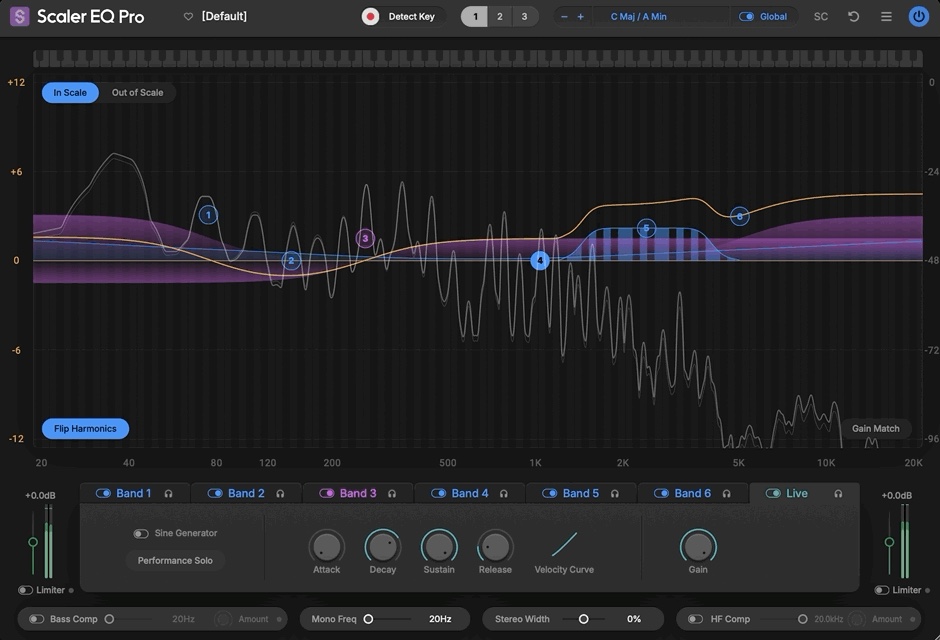The width and height of the screenshot is (940, 640).
Task: Select EQ node 6 on the graph
Action: tap(740, 216)
